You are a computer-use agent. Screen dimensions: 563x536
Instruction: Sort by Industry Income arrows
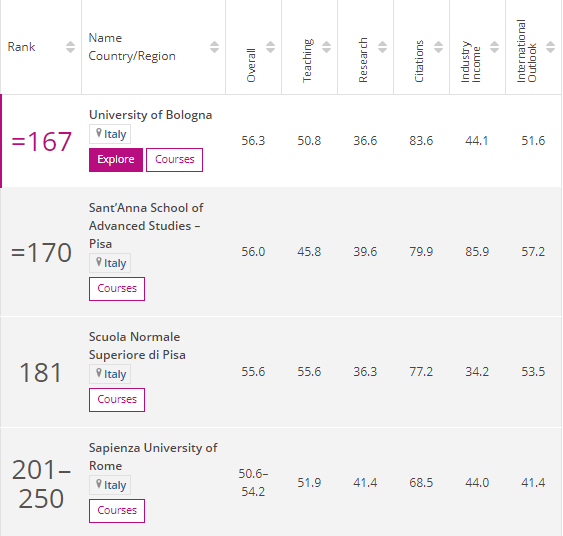[494, 47]
